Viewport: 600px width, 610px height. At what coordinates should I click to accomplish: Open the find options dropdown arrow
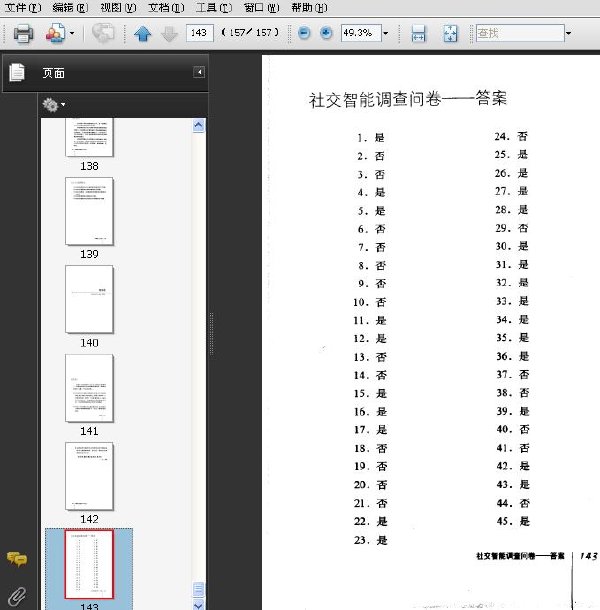(568, 33)
